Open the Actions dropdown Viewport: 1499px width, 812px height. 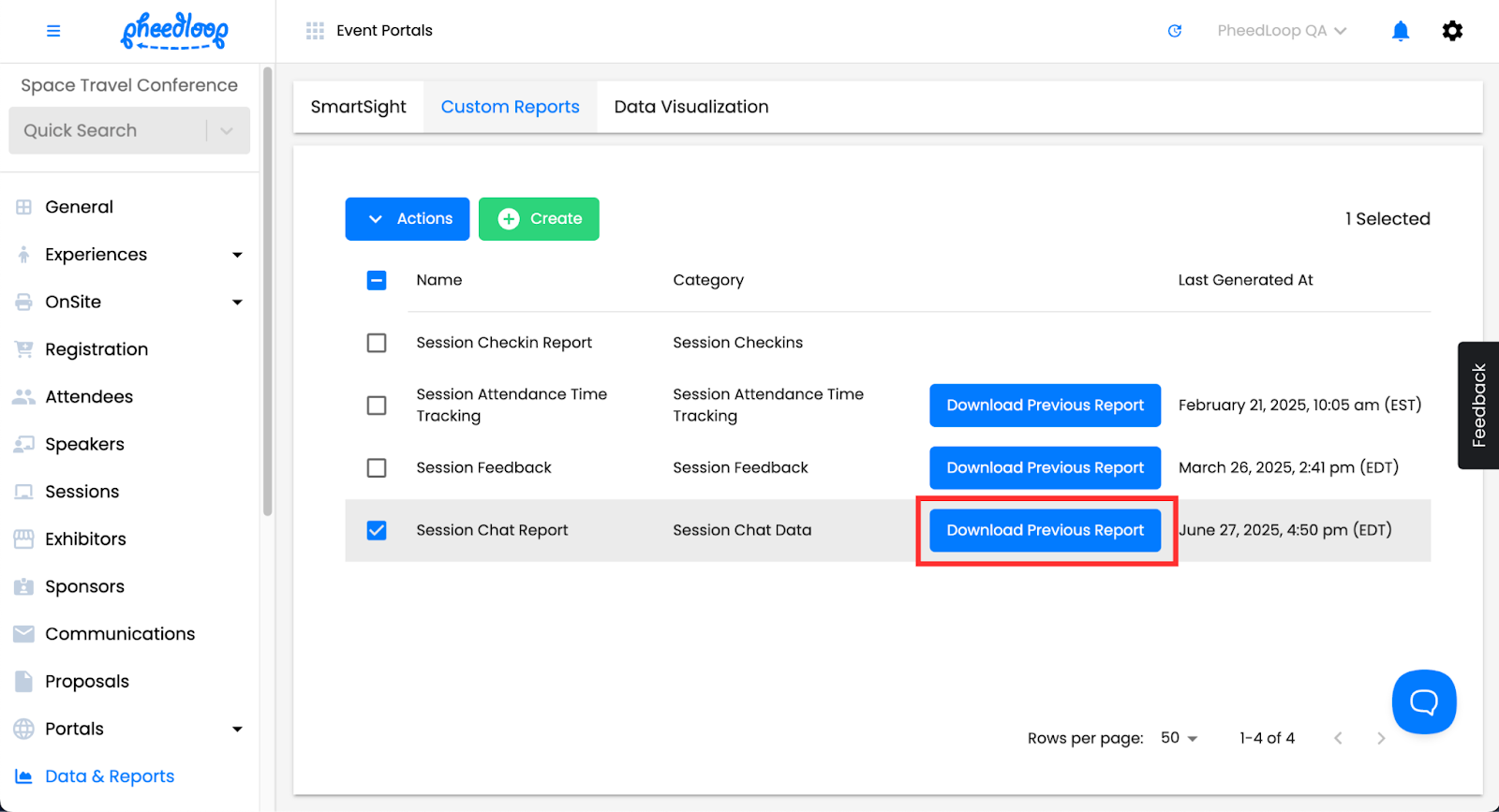click(408, 219)
